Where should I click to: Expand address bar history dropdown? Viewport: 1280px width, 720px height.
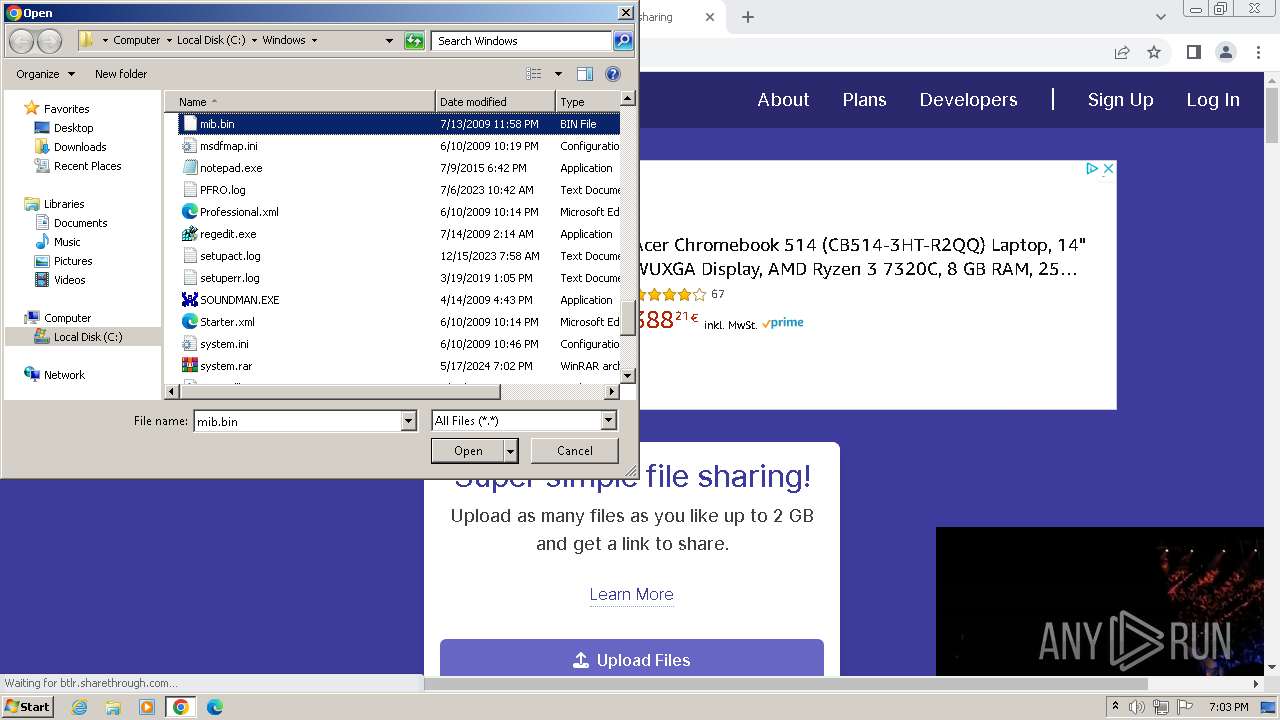coord(389,41)
